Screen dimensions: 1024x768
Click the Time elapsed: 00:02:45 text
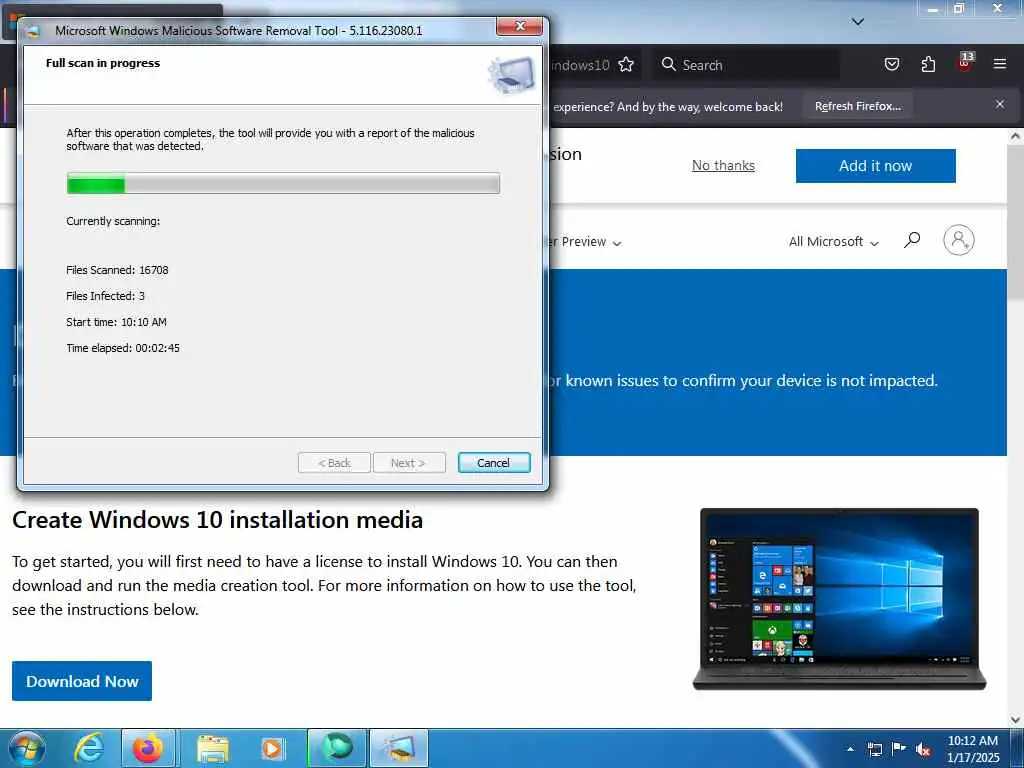point(123,348)
